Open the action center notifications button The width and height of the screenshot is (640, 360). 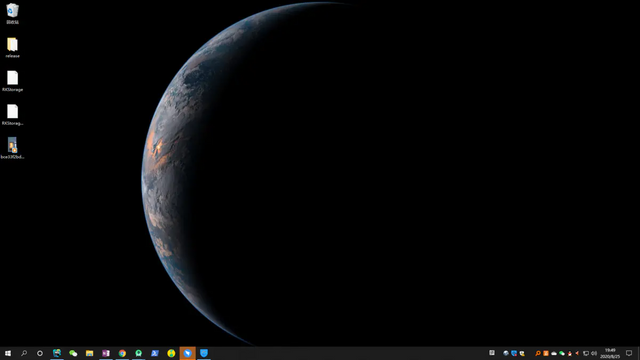pos(629,353)
